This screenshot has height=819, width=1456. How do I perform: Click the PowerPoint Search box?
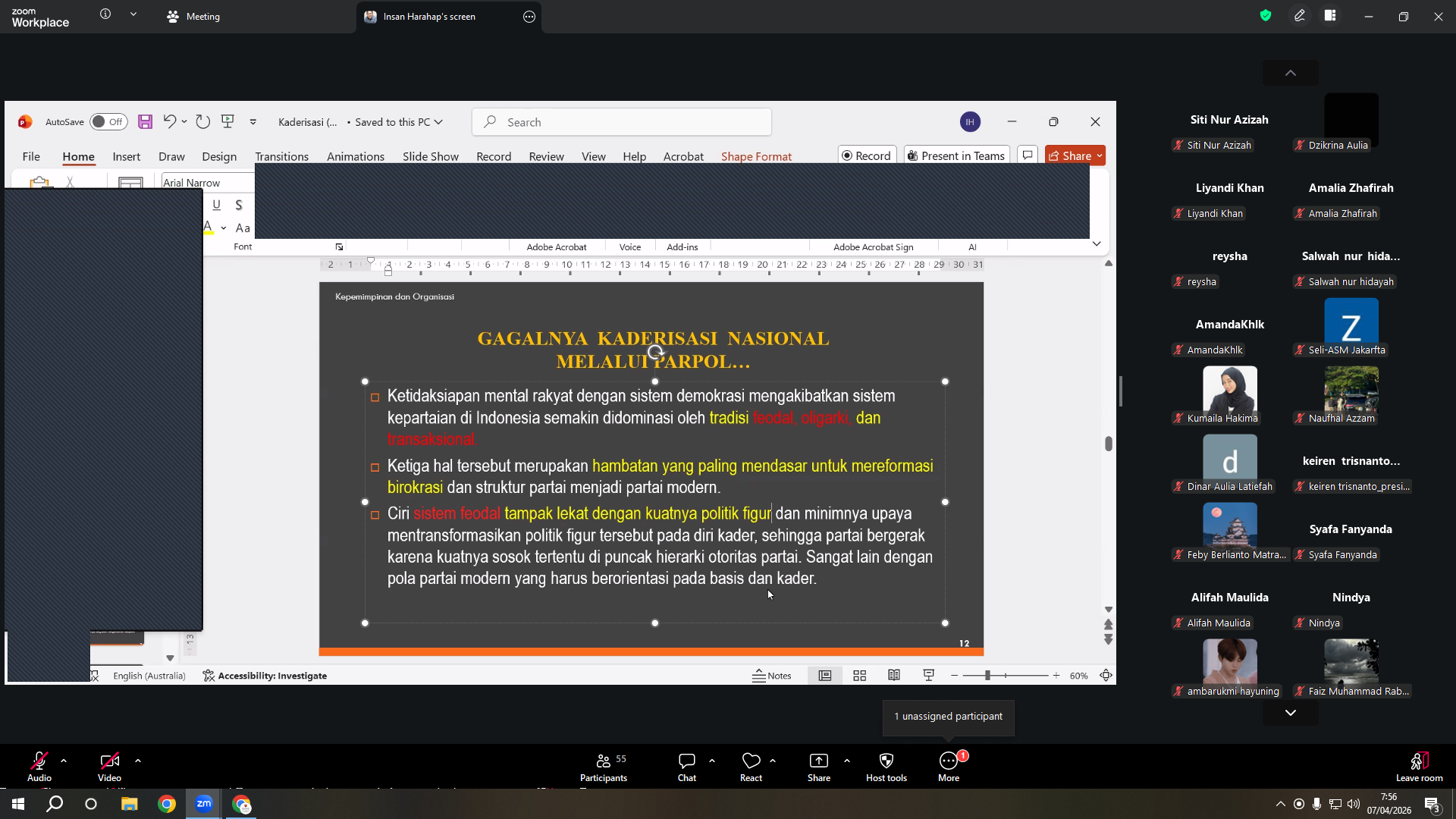[x=622, y=122]
